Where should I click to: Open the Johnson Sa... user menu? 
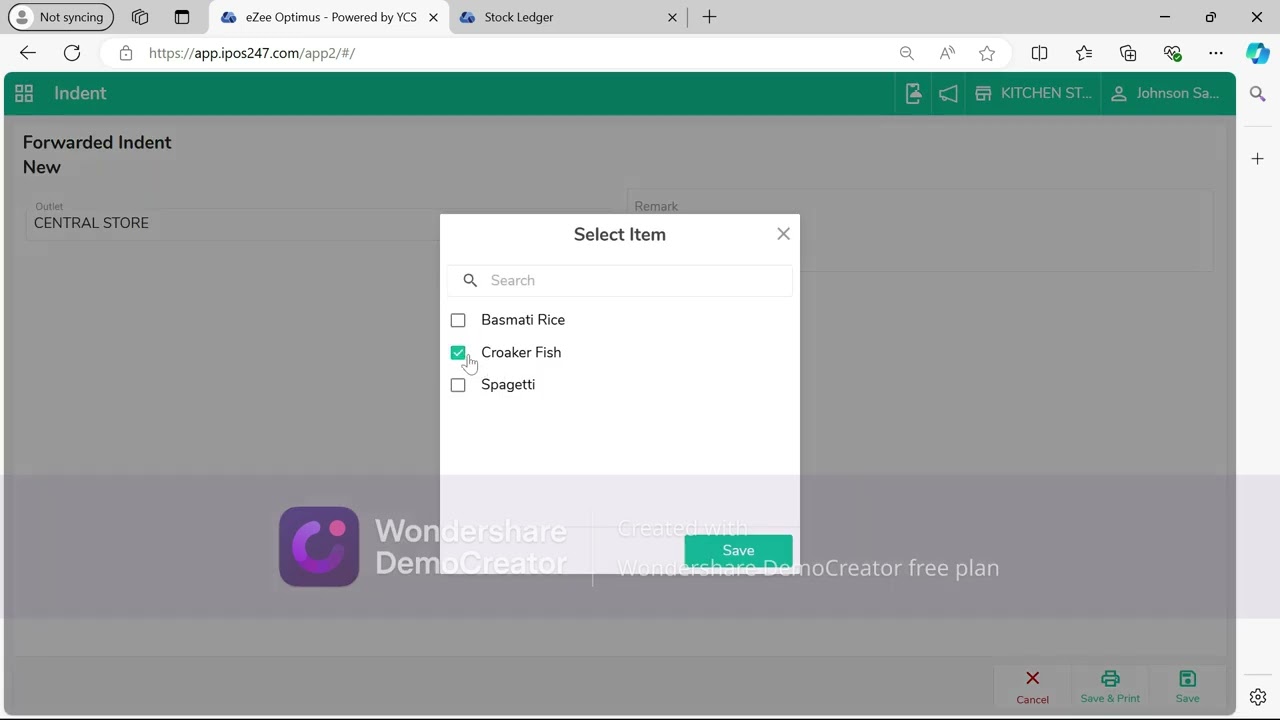(1164, 93)
